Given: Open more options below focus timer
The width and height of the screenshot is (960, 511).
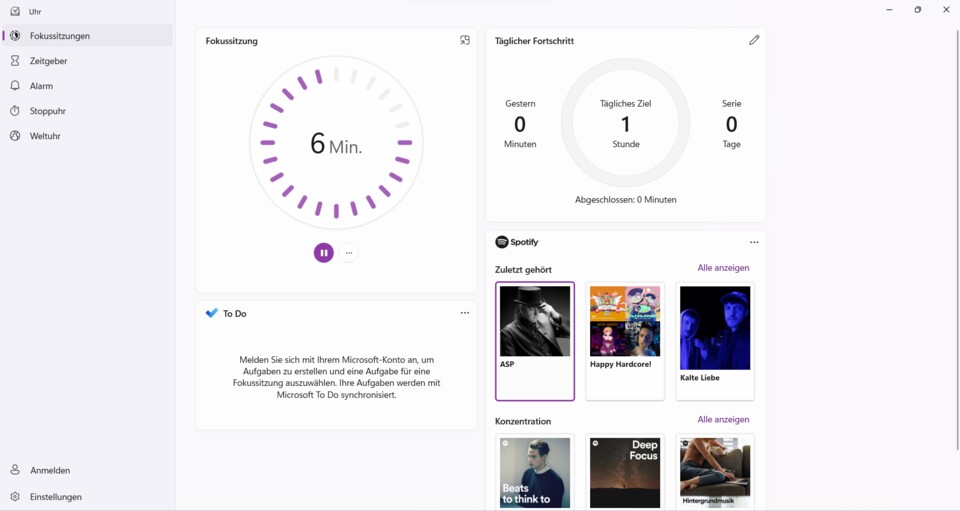Looking at the screenshot, I should click(349, 253).
